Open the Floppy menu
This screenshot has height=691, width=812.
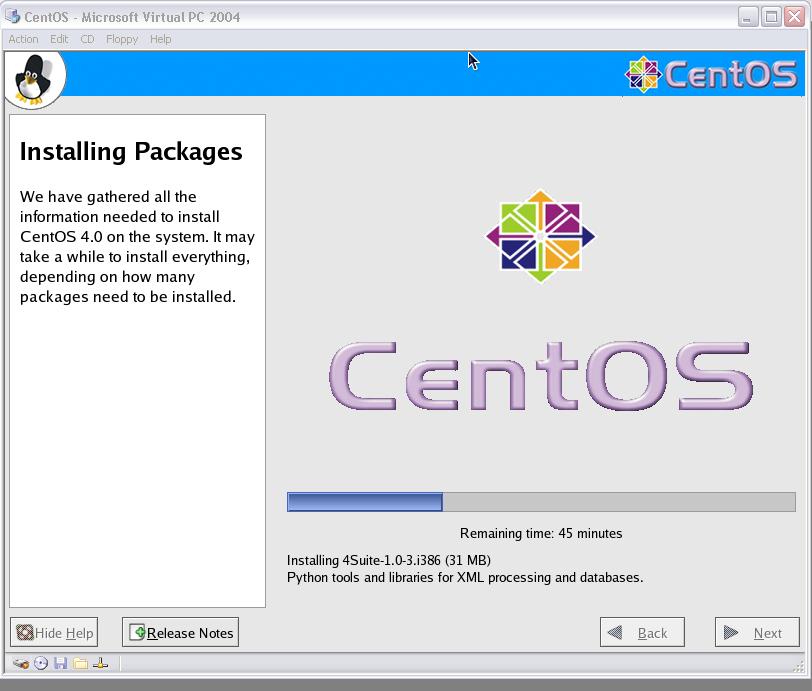(x=122, y=39)
